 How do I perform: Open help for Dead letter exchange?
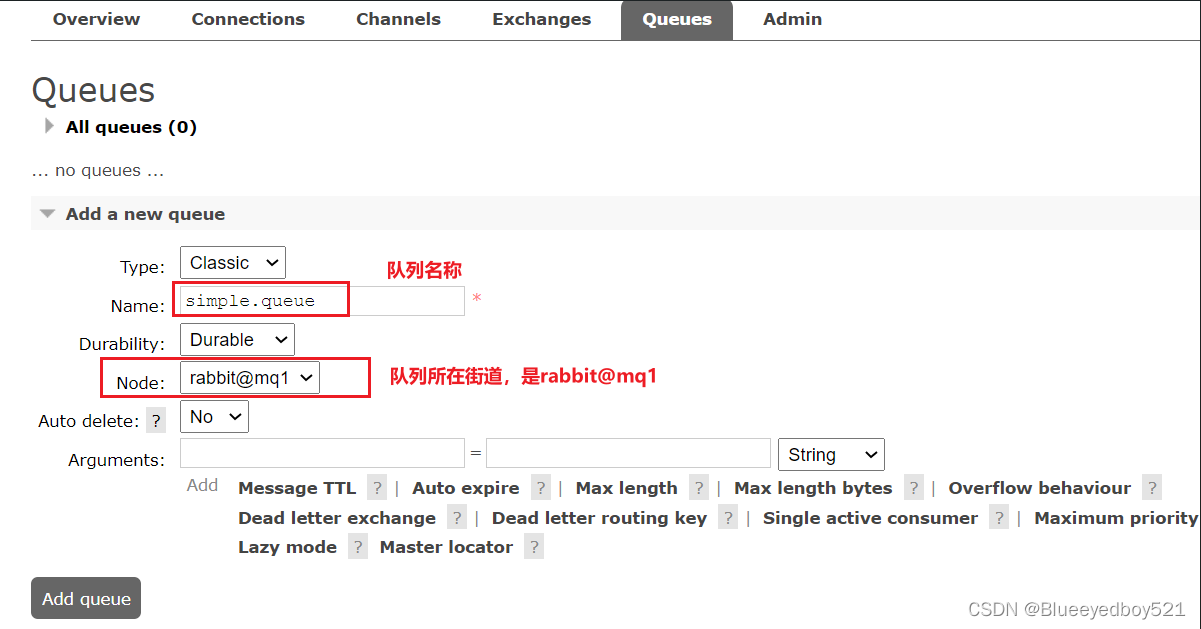click(x=457, y=518)
